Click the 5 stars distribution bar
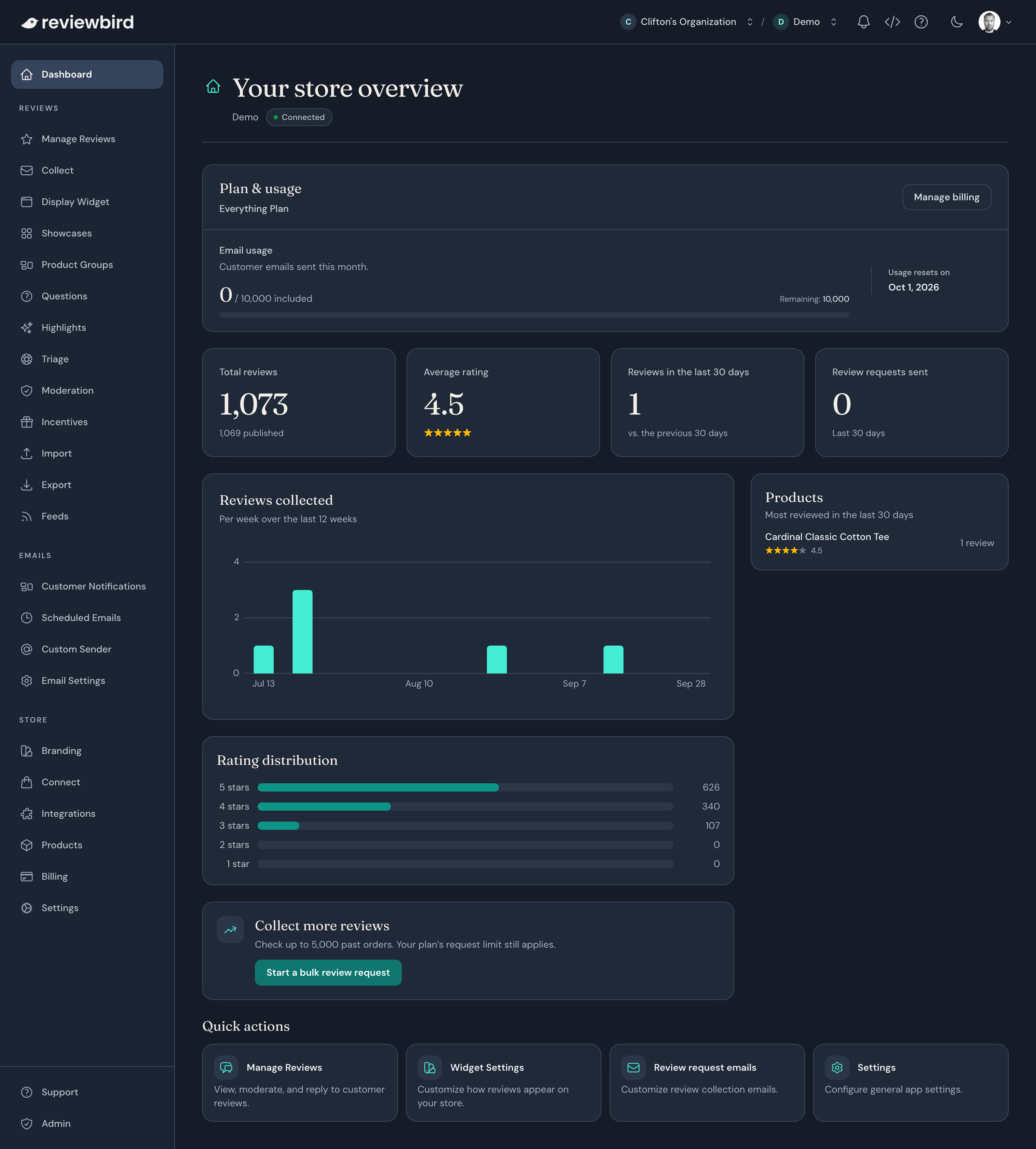The image size is (1036, 1149). pyautogui.click(x=465, y=787)
